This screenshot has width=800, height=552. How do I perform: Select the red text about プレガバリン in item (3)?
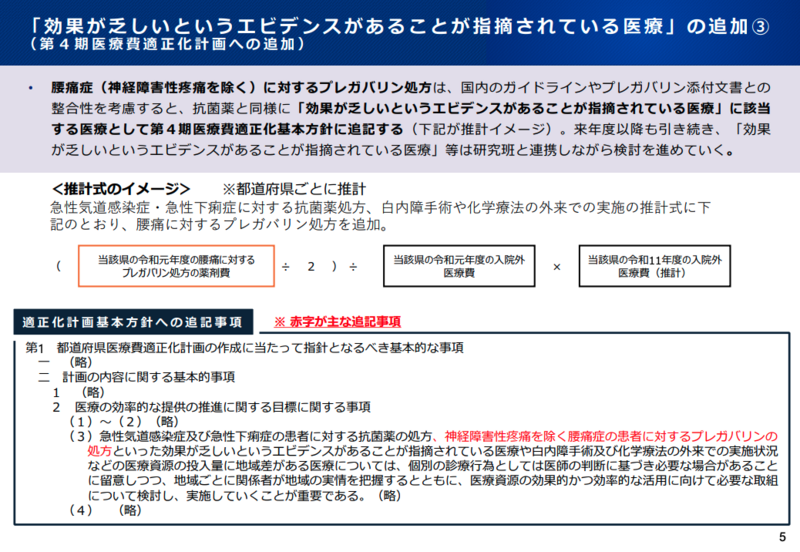coord(610,436)
